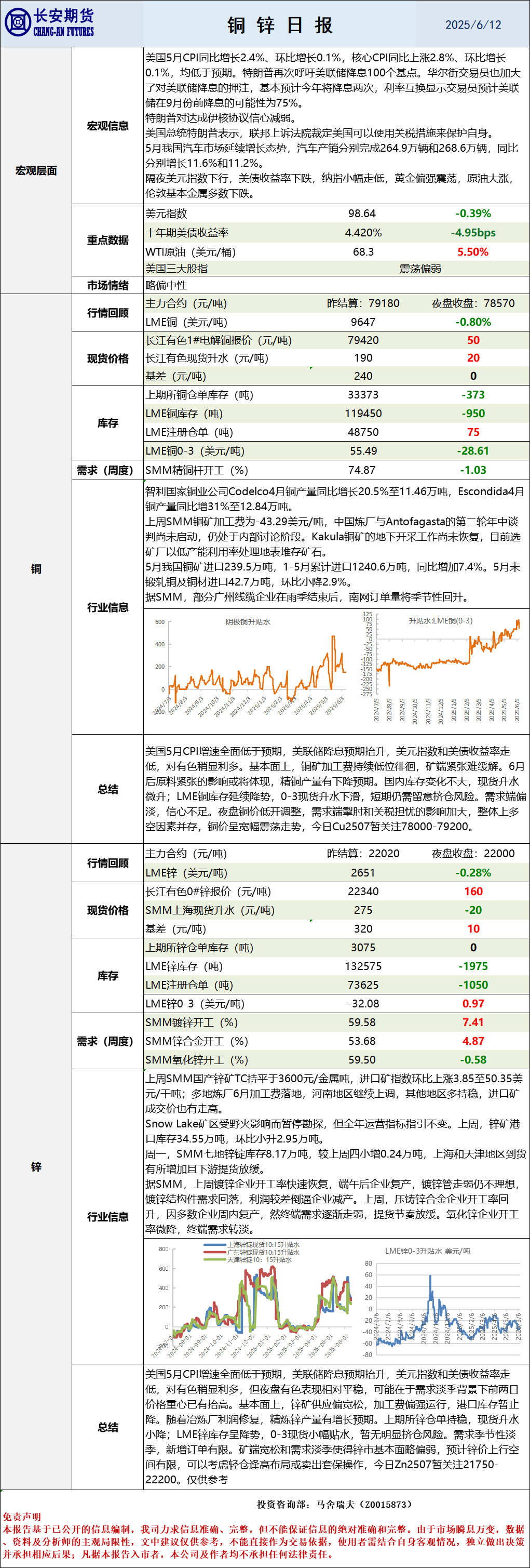530x1568 pixels.
Task: Select the LME锌0-3 value -32.08
Action: pos(363,1004)
